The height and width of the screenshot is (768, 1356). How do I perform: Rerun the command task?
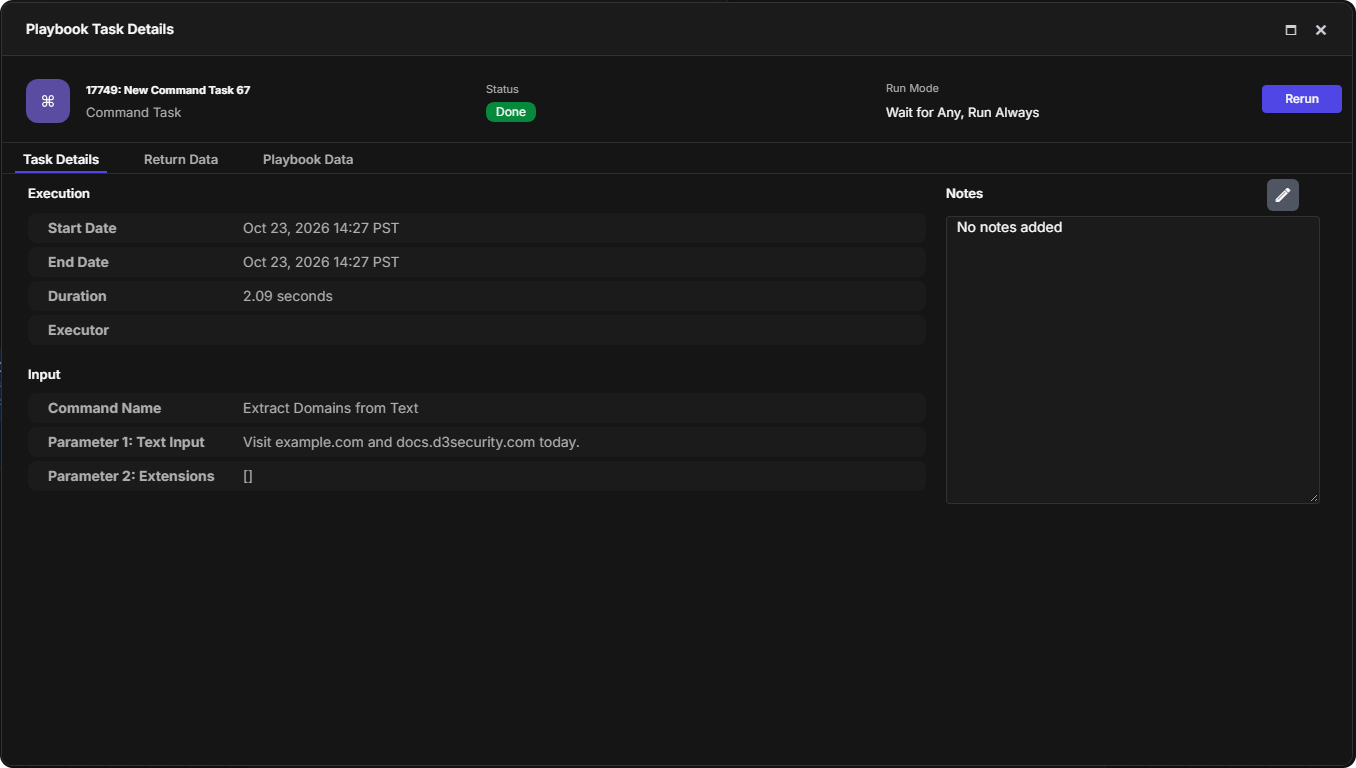click(1302, 99)
